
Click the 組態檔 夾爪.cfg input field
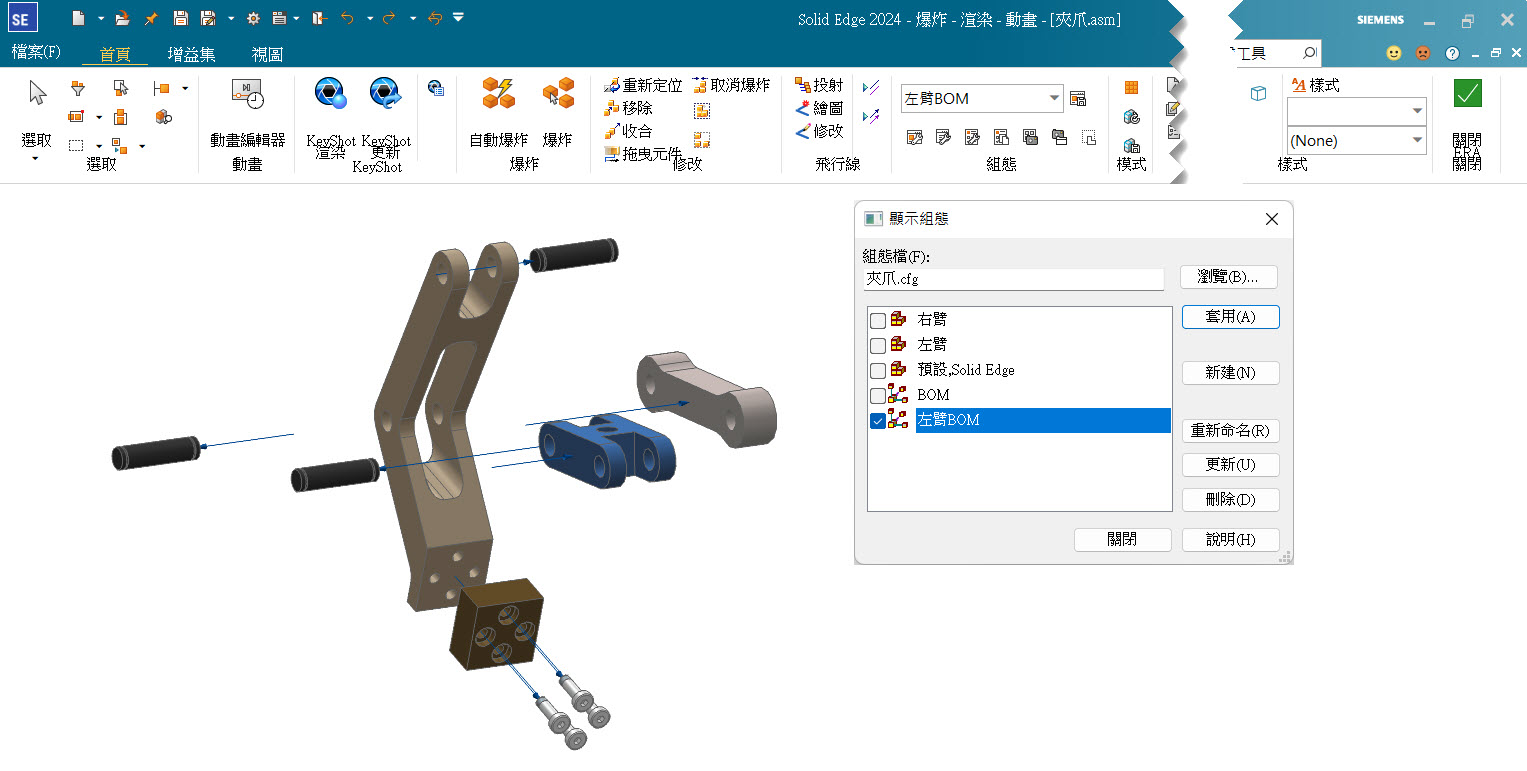pyautogui.click(x=1014, y=280)
